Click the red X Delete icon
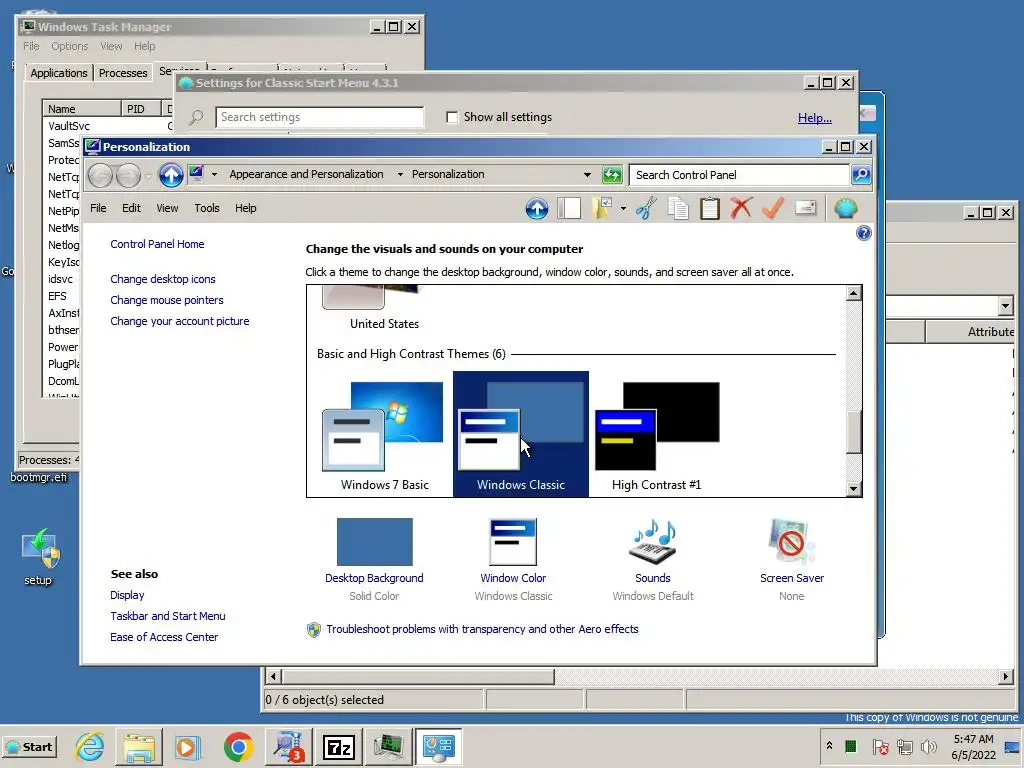 pos(741,209)
